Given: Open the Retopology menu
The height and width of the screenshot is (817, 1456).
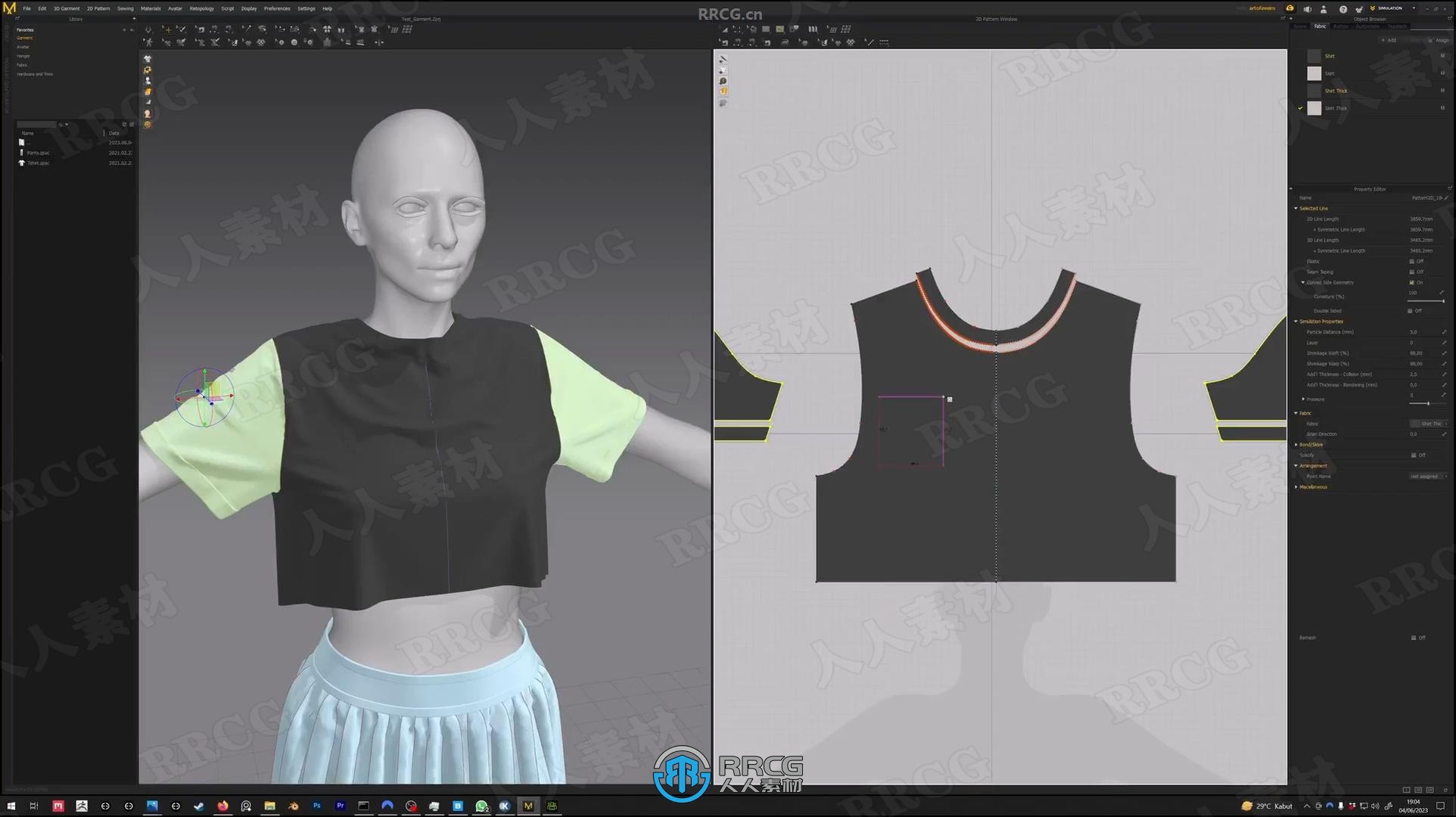Looking at the screenshot, I should (201, 8).
